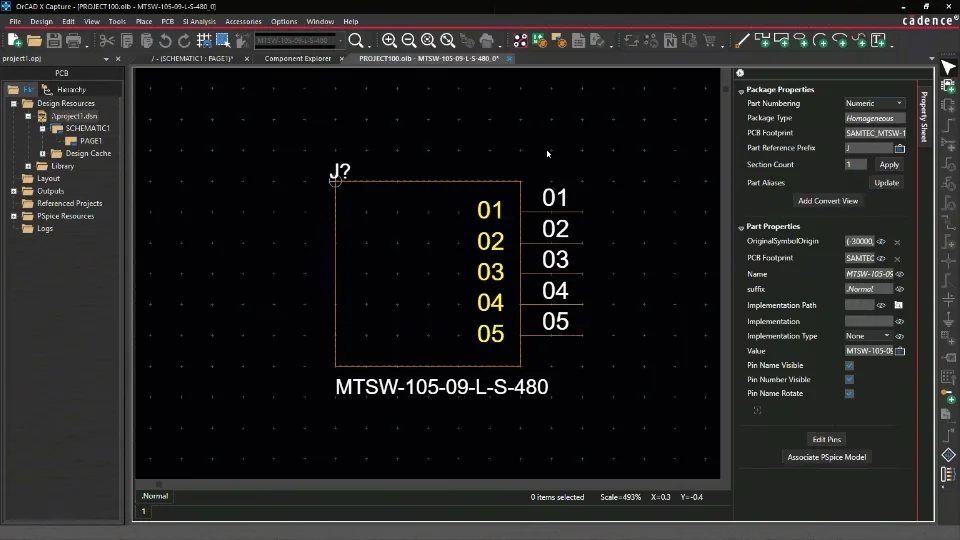Image resolution: width=960 pixels, height=540 pixels.
Task: Click the Save disk toolbar icon
Action: click(54, 41)
